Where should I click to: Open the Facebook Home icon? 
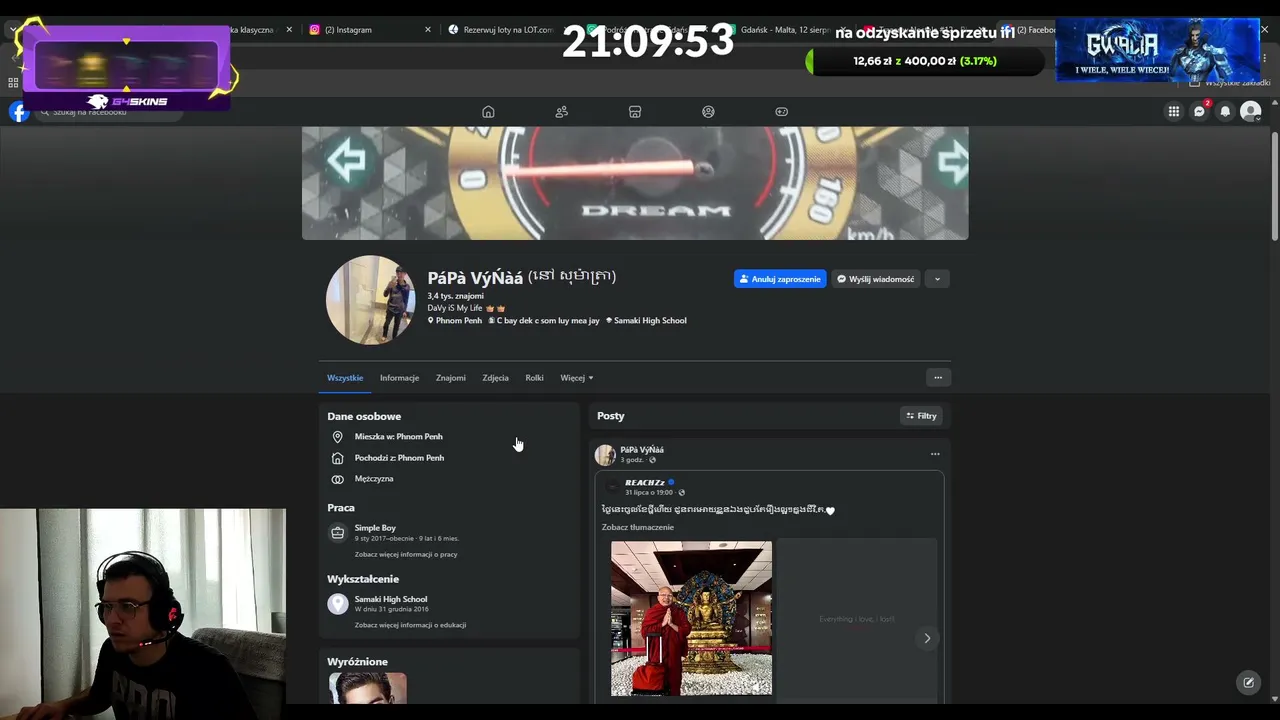tap(488, 112)
